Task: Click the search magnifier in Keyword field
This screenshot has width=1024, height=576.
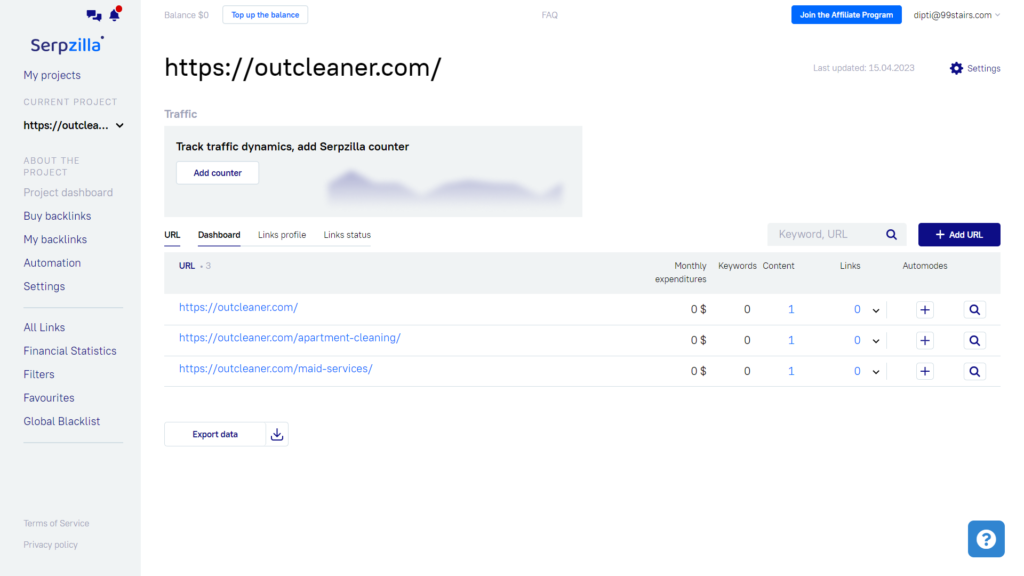Action: point(891,234)
